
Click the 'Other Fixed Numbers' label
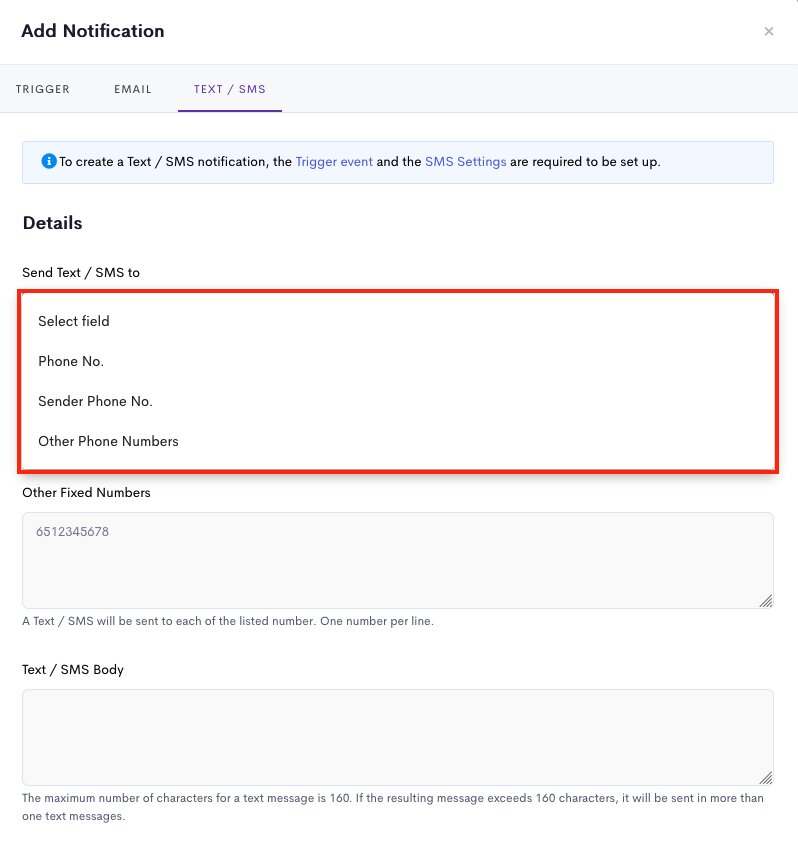86,492
